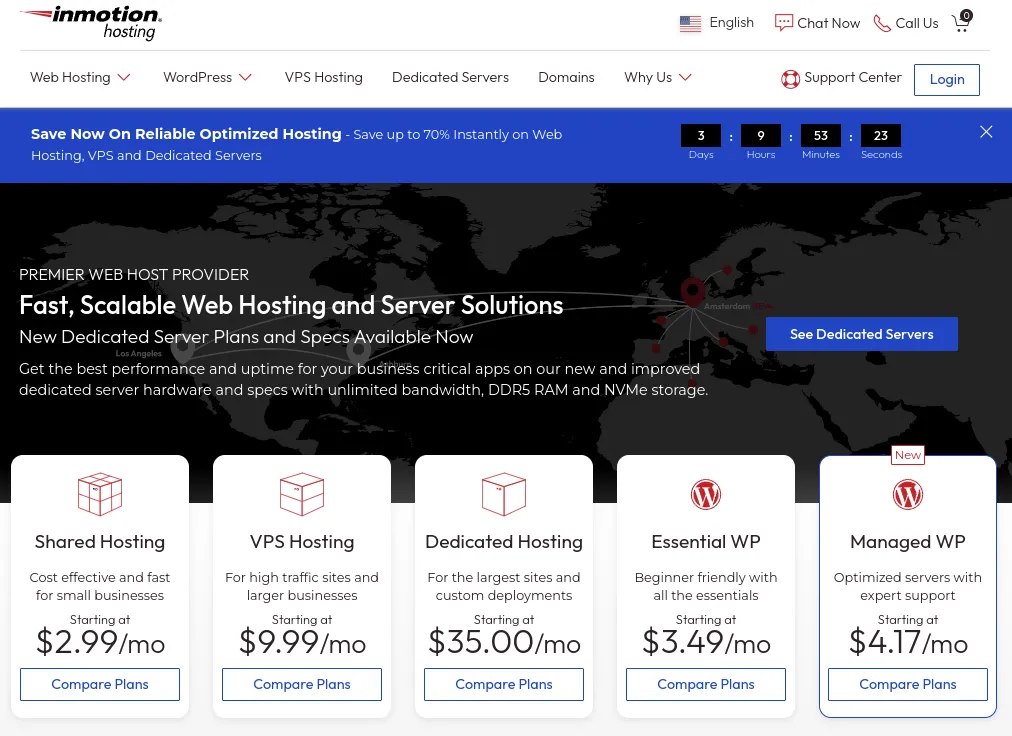This screenshot has height=736, width=1012.
Task: Open the Support Center link
Action: pos(853,77)
